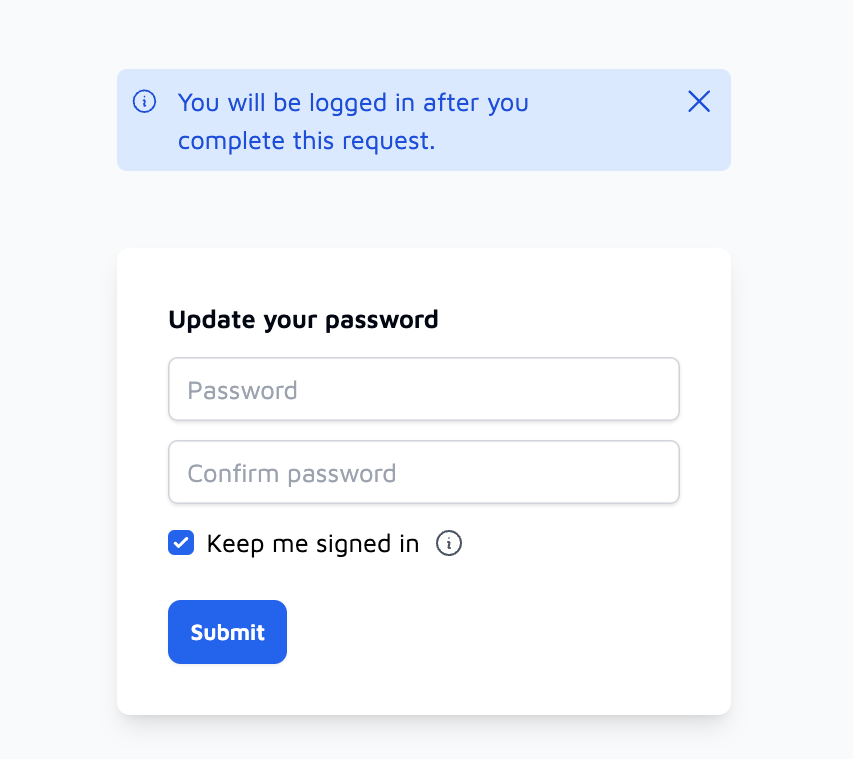The width and height of the screenshot is (853, 759).
Task: Toggle the blue checked box in the form
Action: pos(181,543)
